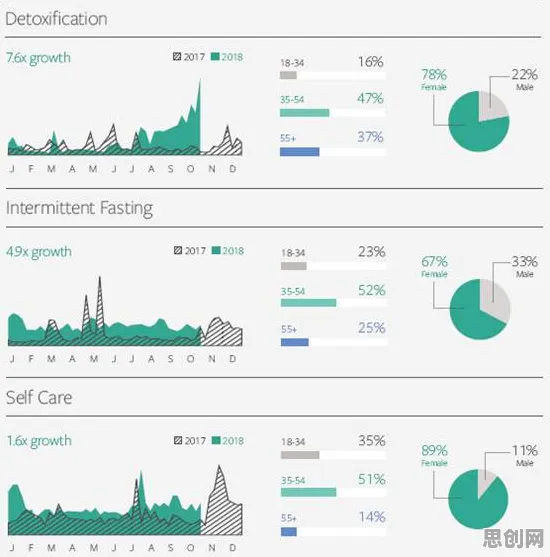Click the Intermittent Fasting section heading

[x=79, y=208]
